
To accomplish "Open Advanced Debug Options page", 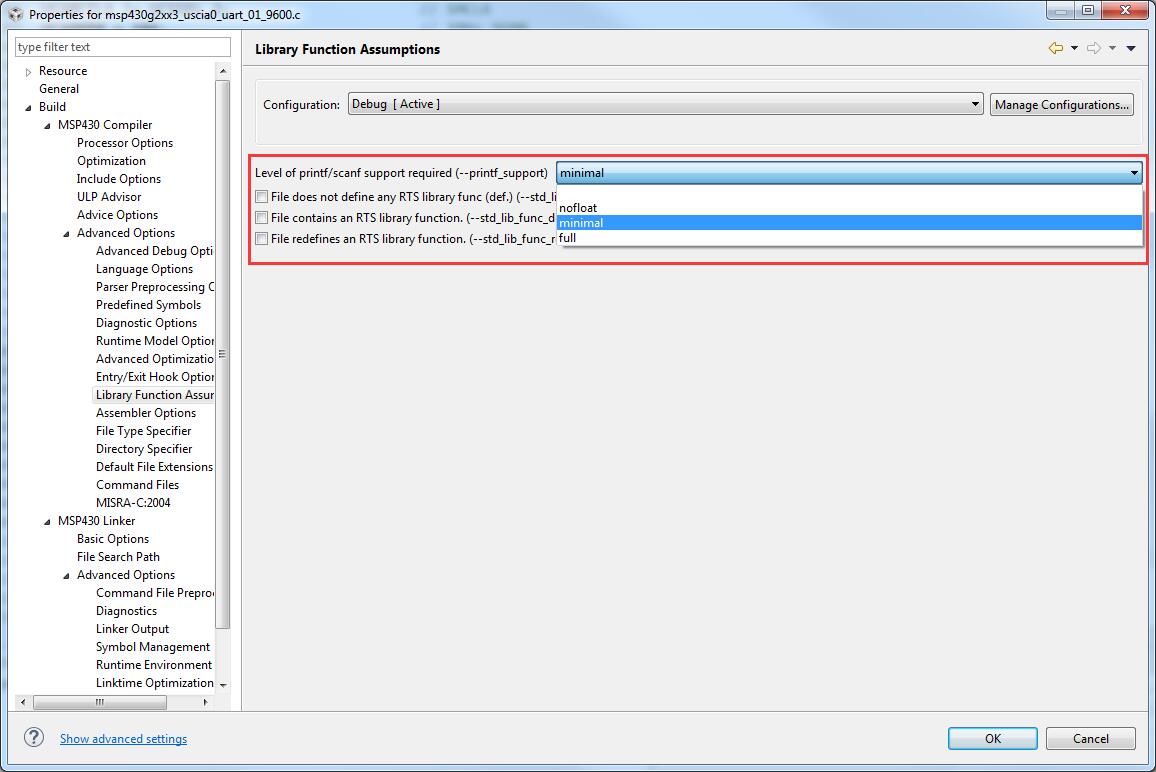I will point(154,251).
